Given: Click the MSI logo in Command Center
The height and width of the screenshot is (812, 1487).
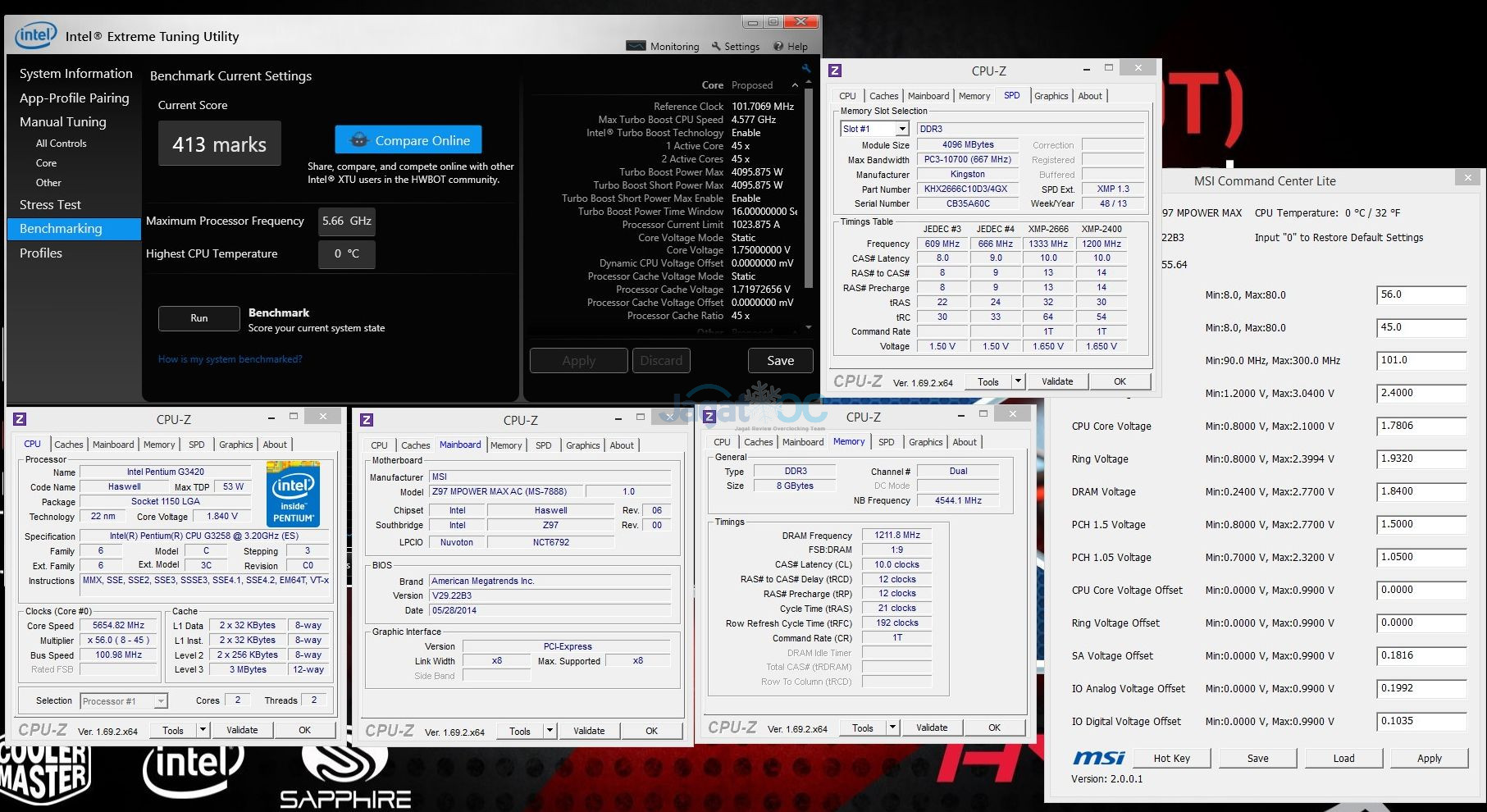Looking at the screenshot, I should pos(1099,758).
